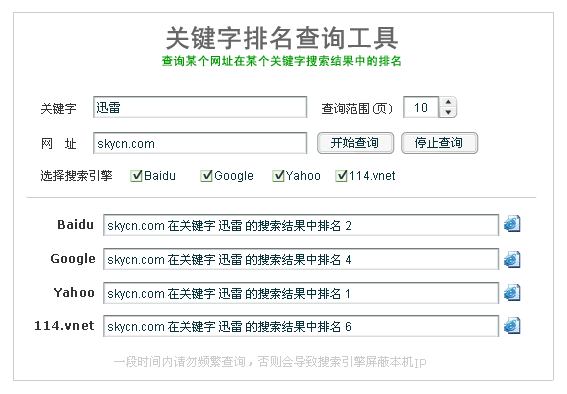Select the Google ranking result field
This screenshot has width=567, height=394.
click(x=301, y=259)
